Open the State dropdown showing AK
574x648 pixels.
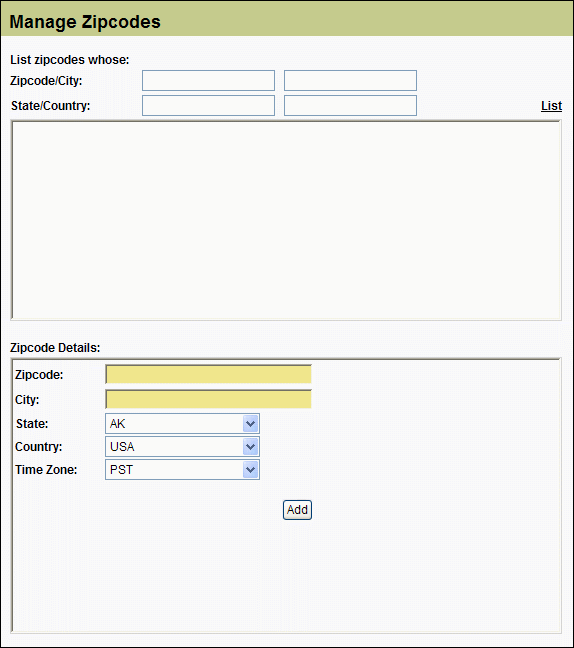(x=182, y=424)
